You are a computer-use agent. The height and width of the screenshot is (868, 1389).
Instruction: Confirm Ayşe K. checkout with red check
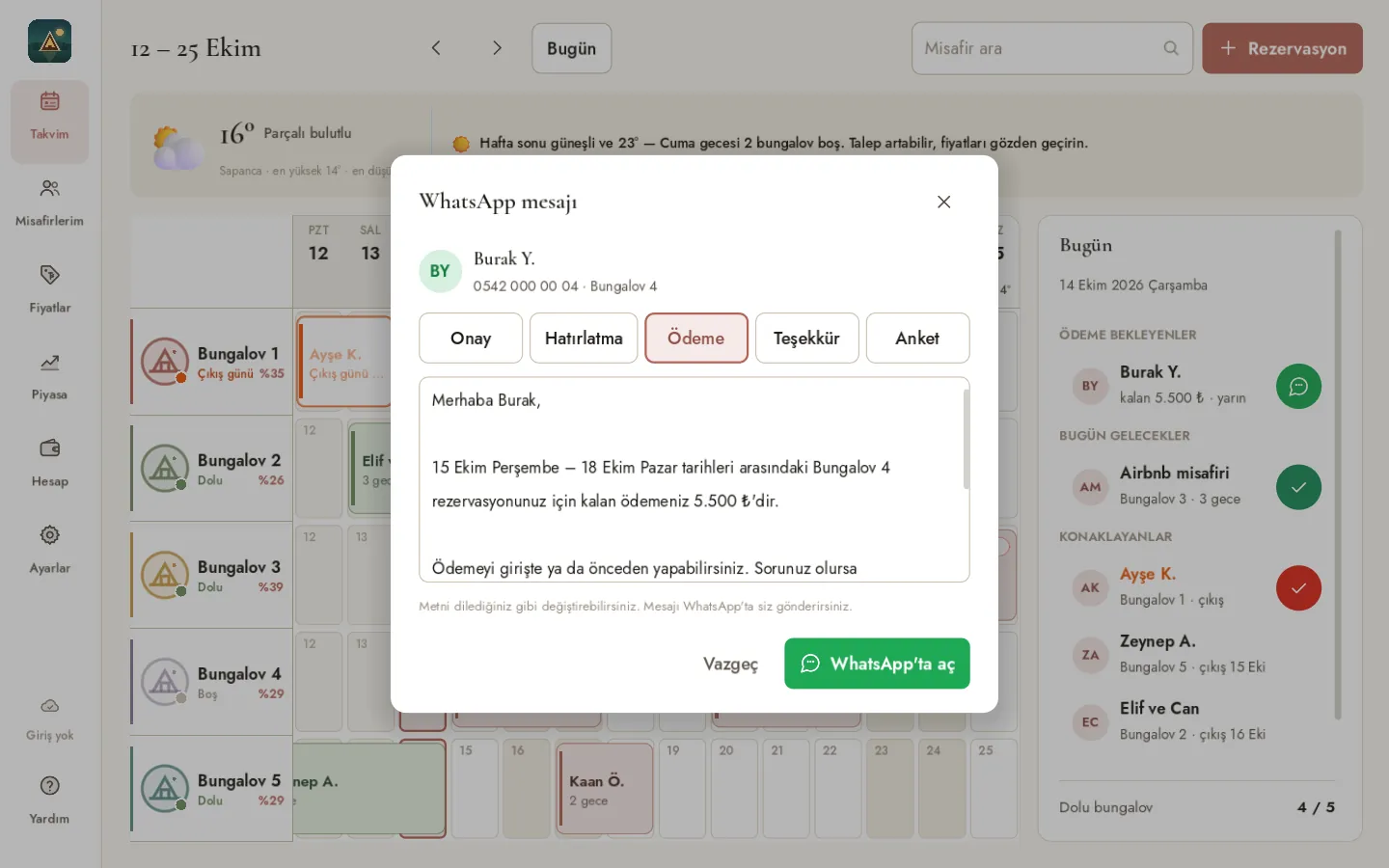[1298, 588]
